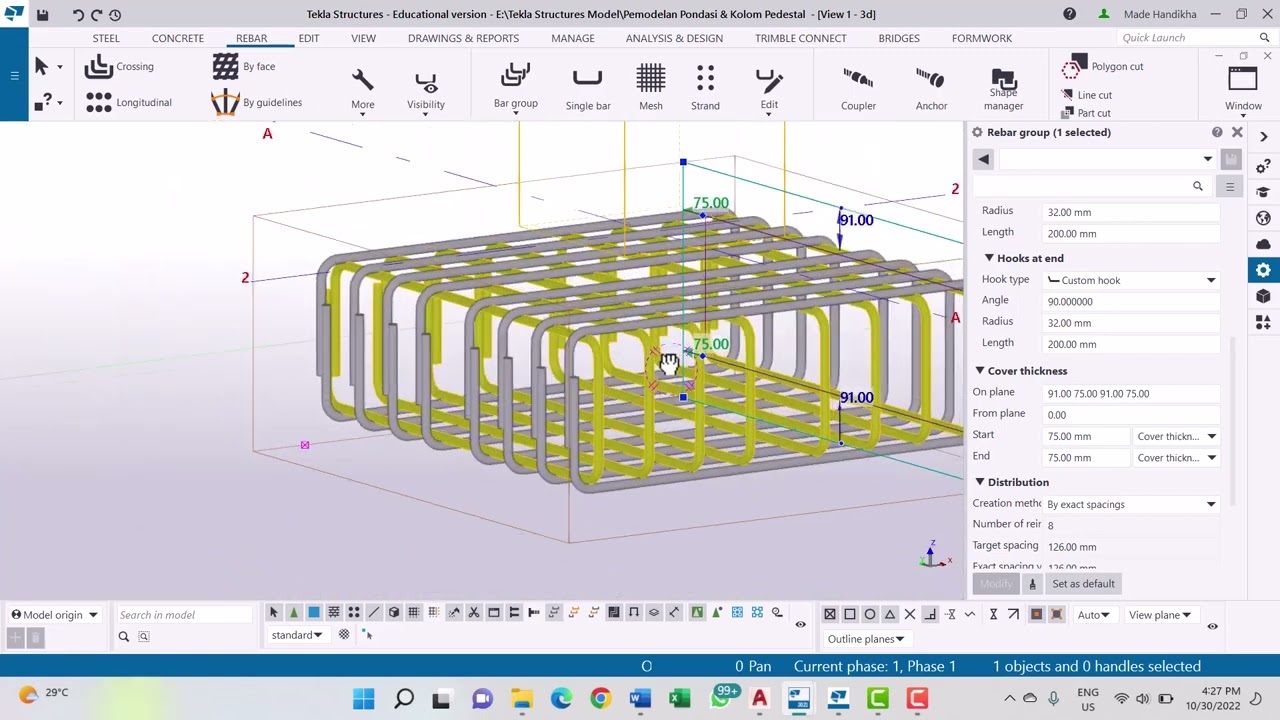Open the Outline planes dropdown
Image resolution: width=1280 pixels, height=720 pixels.
(x=866, y=639)
